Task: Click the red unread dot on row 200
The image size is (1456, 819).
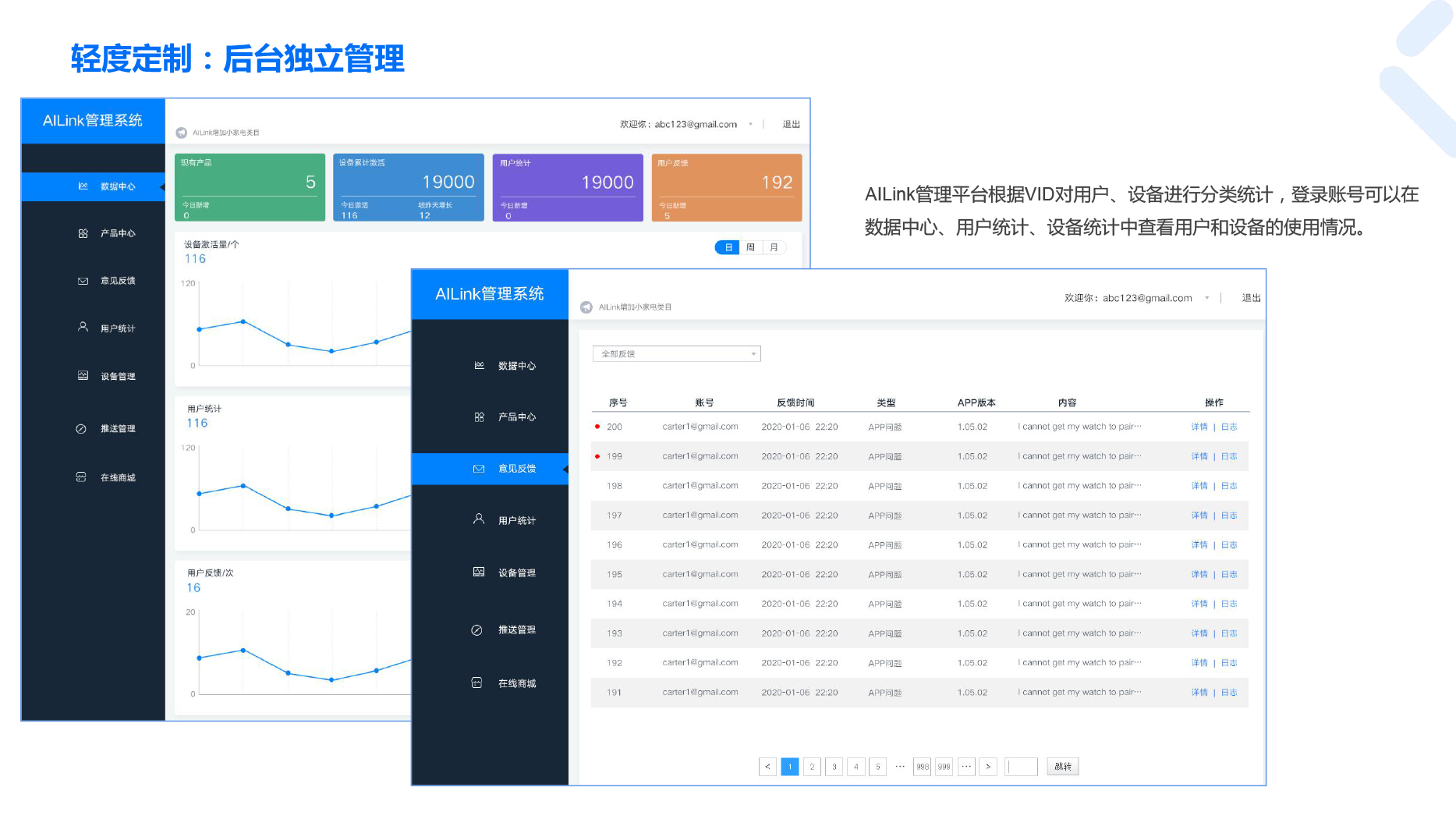Action: click(597, 427)
